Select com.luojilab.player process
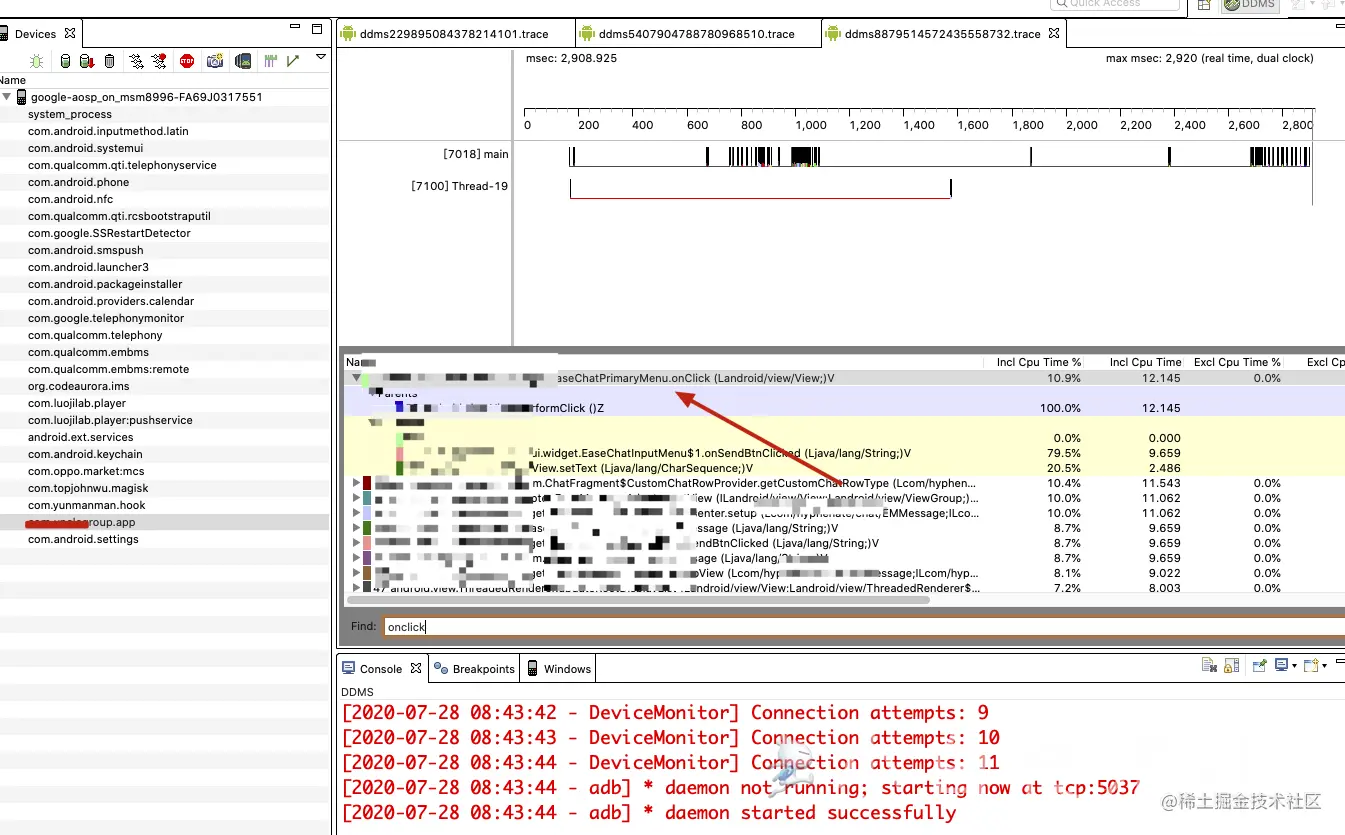The height and width of the screenshot is (835, 1345). click(165, 403)
